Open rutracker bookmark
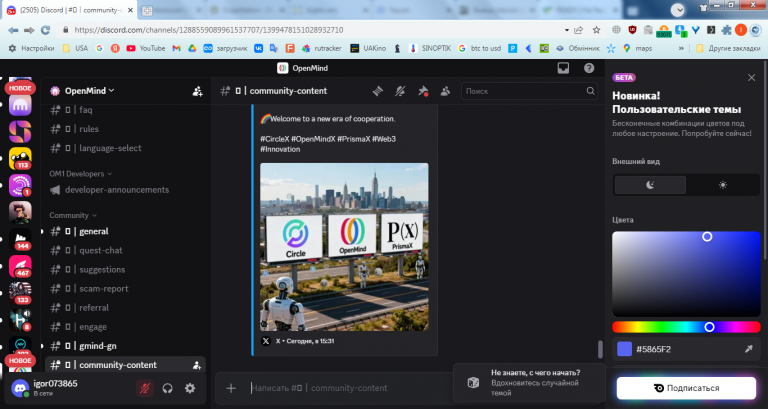Viewport: 768px width, 409px height. [321, 48]
